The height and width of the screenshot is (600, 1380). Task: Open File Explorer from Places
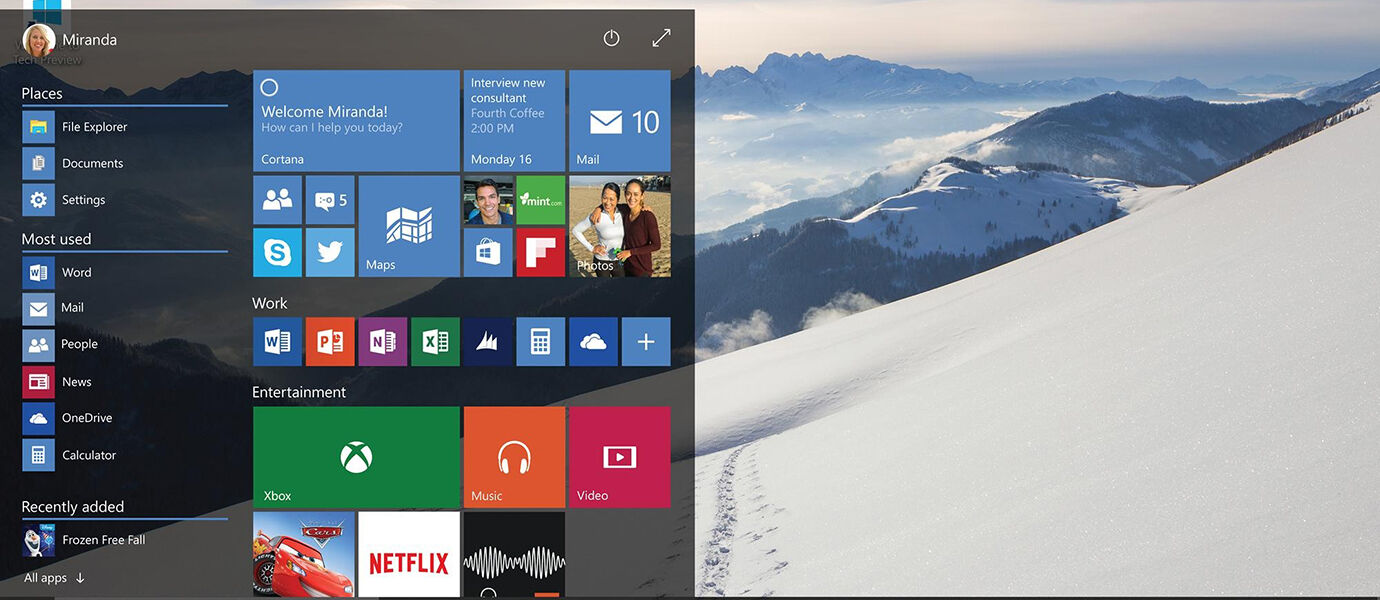pyautogui.click(x=94, y=127)
